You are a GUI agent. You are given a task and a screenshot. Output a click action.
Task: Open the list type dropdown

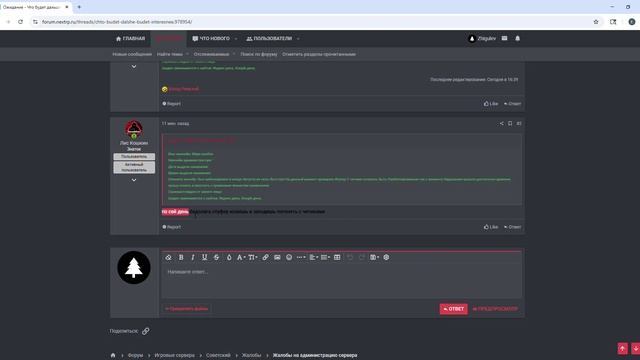[x=325, y=258]
